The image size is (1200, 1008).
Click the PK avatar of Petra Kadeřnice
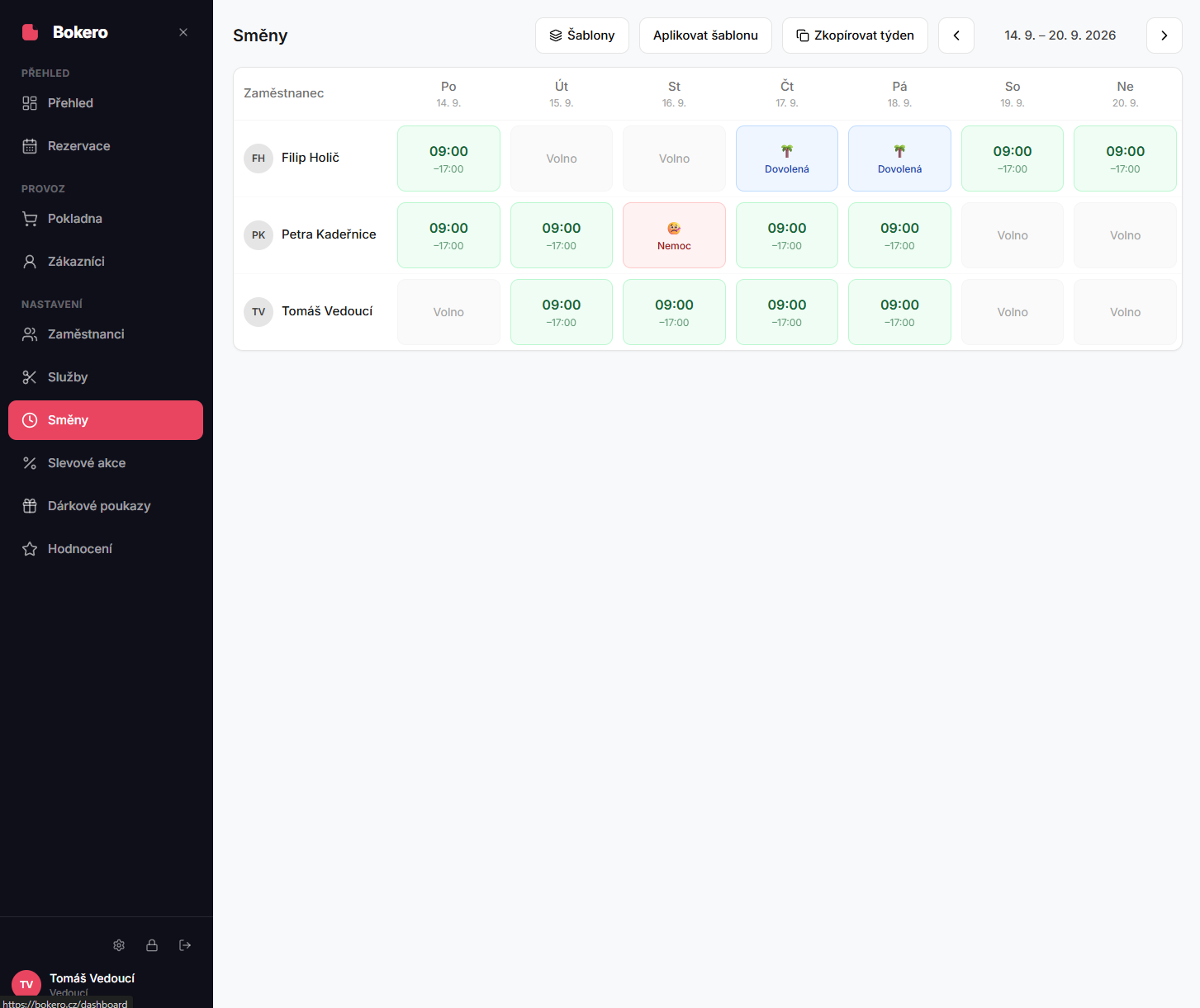coord(258,235)
